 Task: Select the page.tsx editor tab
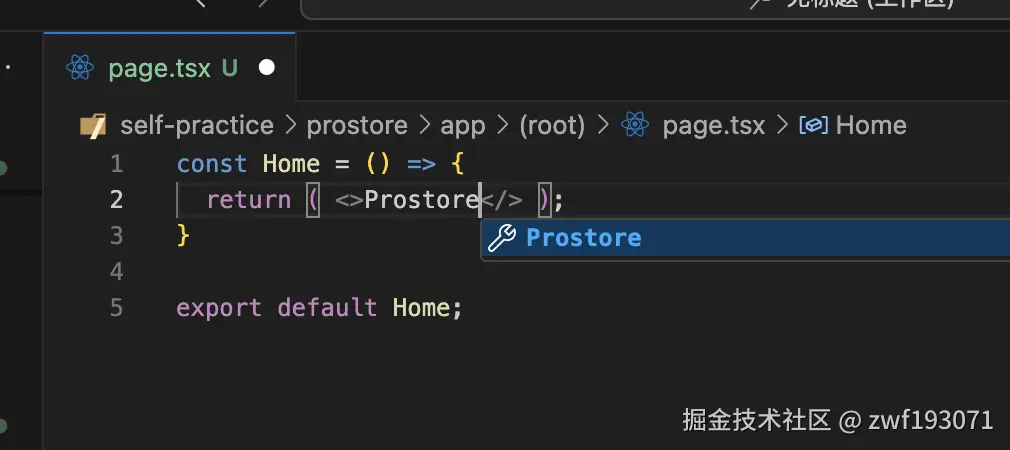(x=170, y=68)
